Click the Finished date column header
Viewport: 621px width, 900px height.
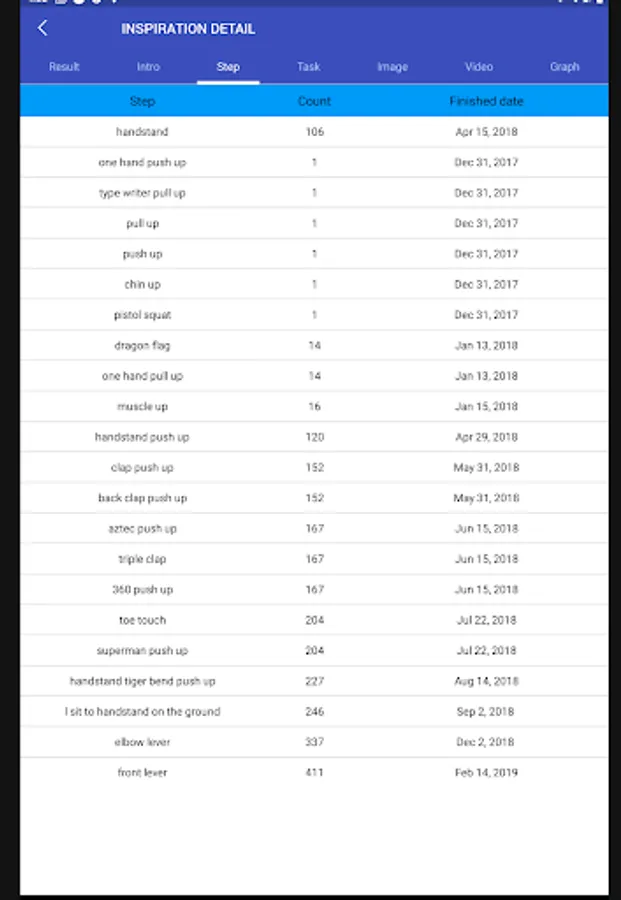(486, 101)
